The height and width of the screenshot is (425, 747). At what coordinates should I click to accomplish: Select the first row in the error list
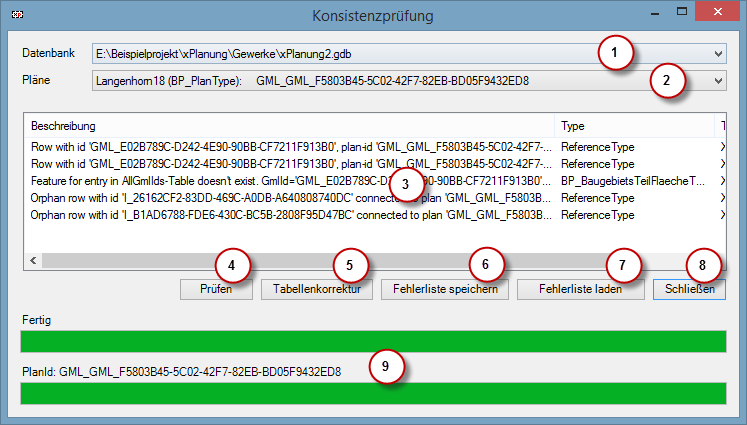[x=290, y=147]
